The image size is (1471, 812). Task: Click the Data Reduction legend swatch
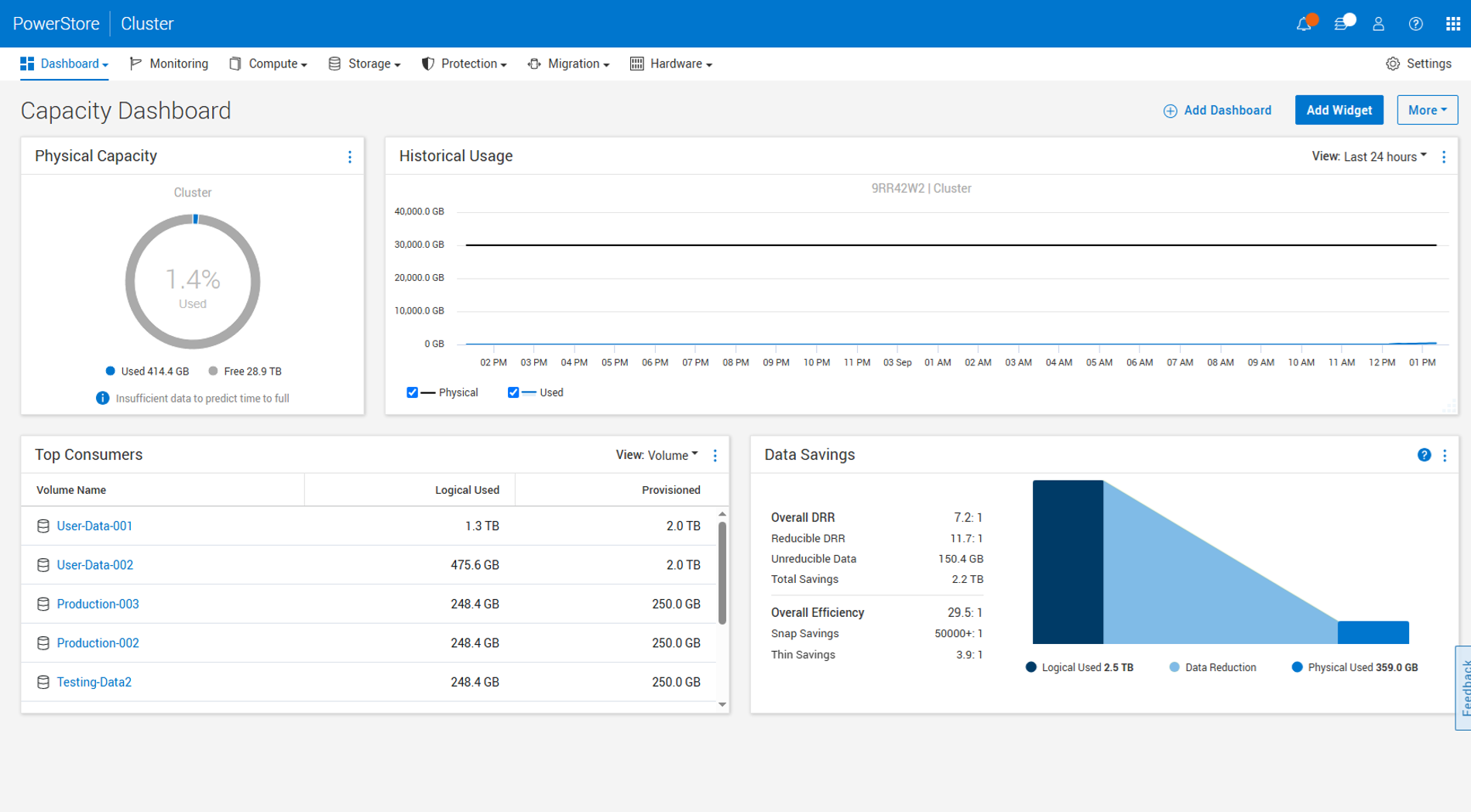1174,667
